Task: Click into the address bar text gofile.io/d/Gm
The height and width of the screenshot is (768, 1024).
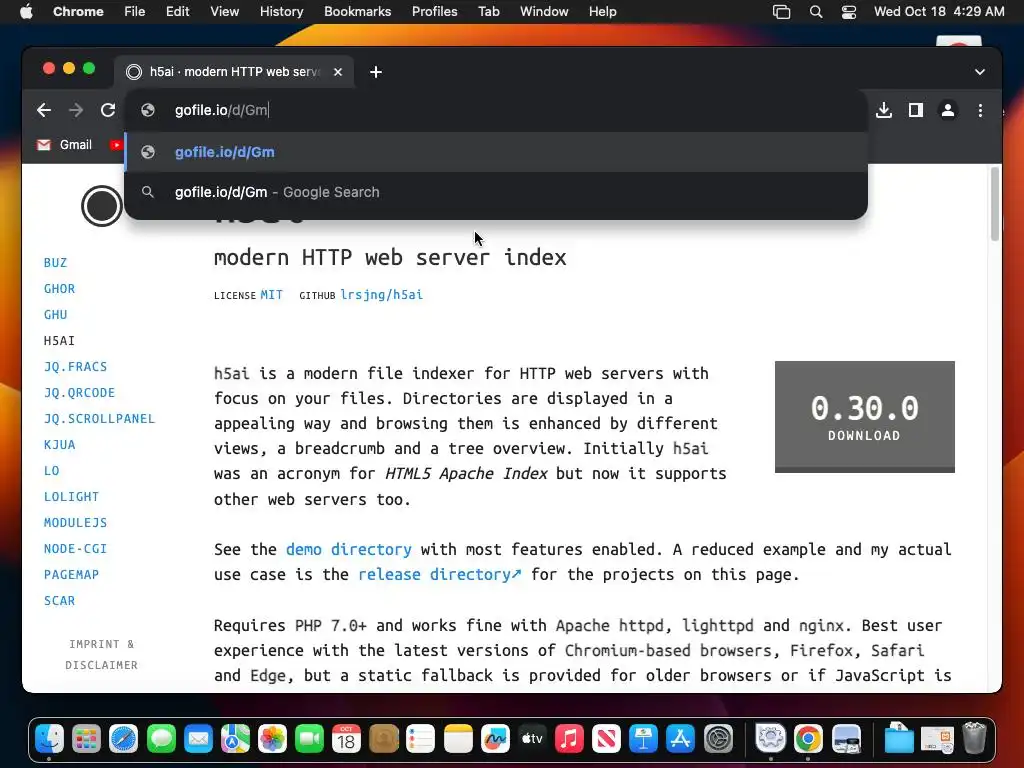Action: pos(221,110)
